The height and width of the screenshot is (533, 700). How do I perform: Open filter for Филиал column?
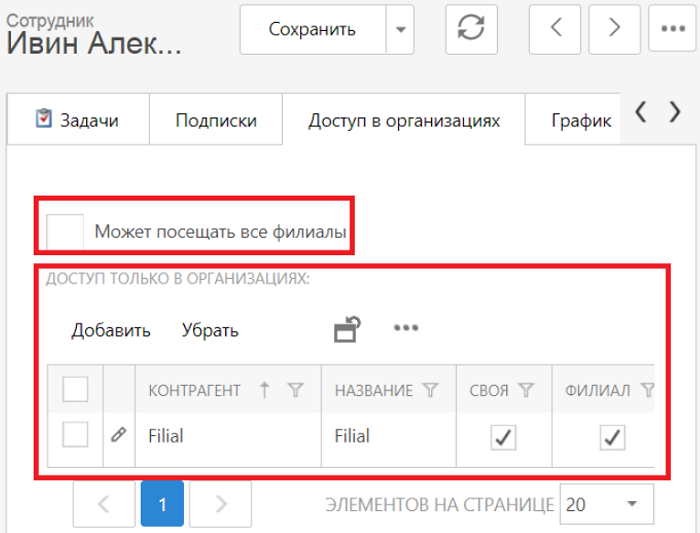tap(647, 390)
